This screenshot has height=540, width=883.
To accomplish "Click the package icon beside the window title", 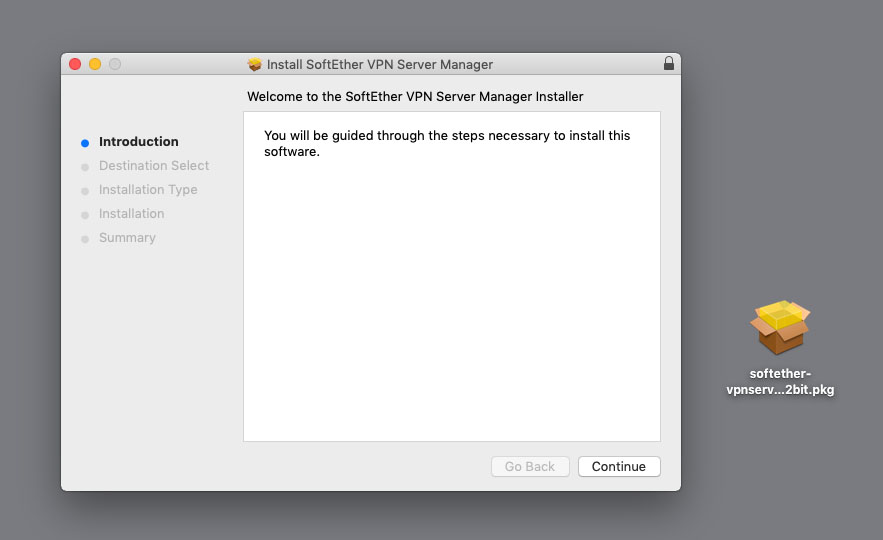I will [x=255, y=65].
